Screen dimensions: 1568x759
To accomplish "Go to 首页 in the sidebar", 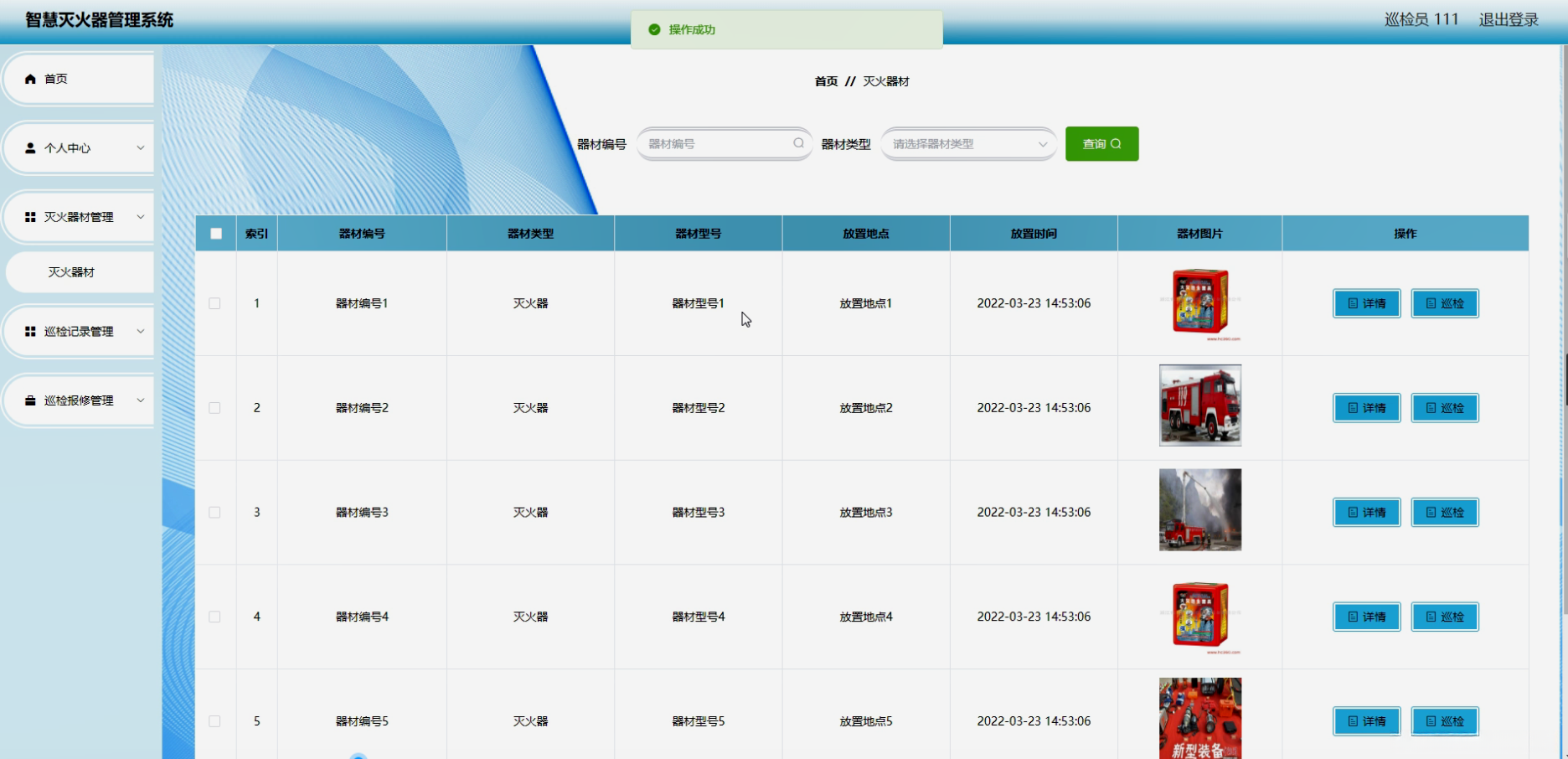I will point(79,79).
